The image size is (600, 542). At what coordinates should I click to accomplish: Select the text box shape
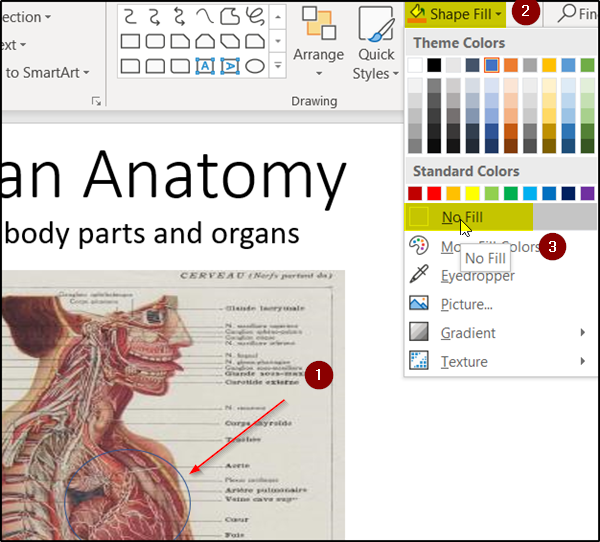pyautogui.click(x=205, y=66)
